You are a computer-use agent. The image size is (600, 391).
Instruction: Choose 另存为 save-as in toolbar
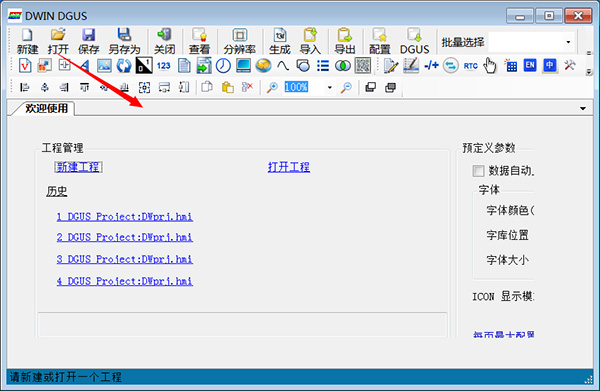pos(124,41)
